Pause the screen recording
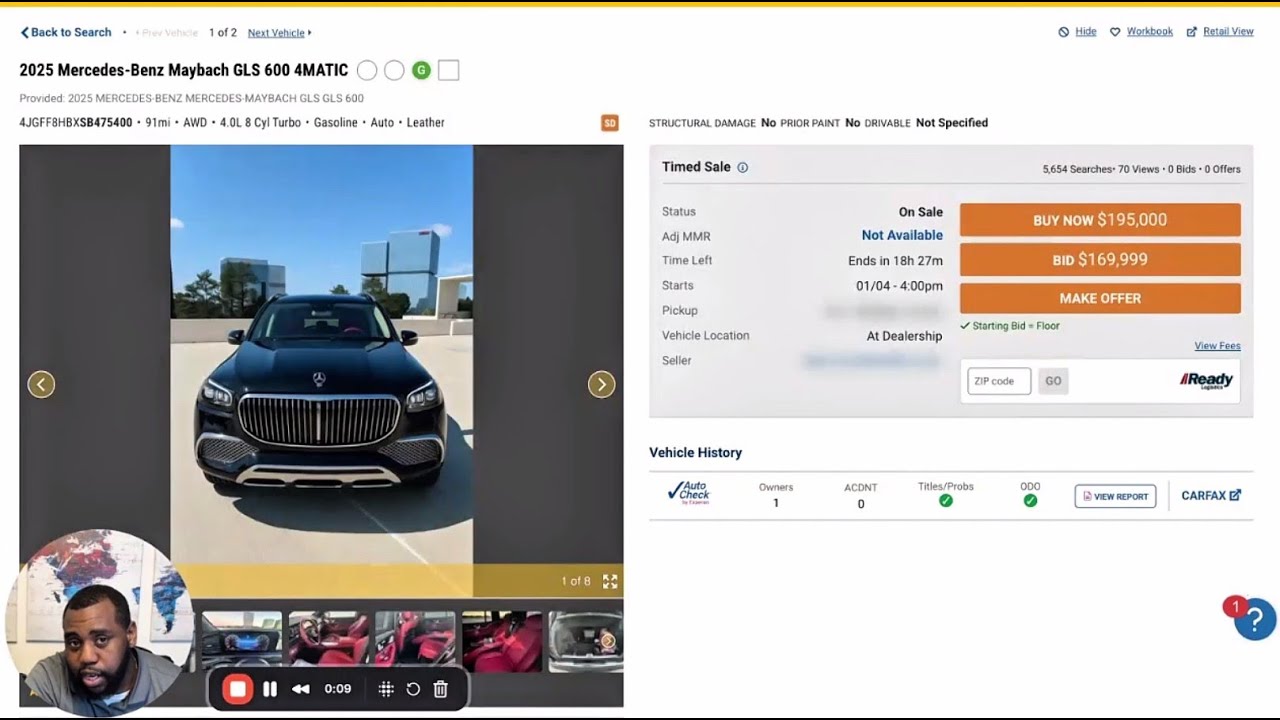 (270, 689)
